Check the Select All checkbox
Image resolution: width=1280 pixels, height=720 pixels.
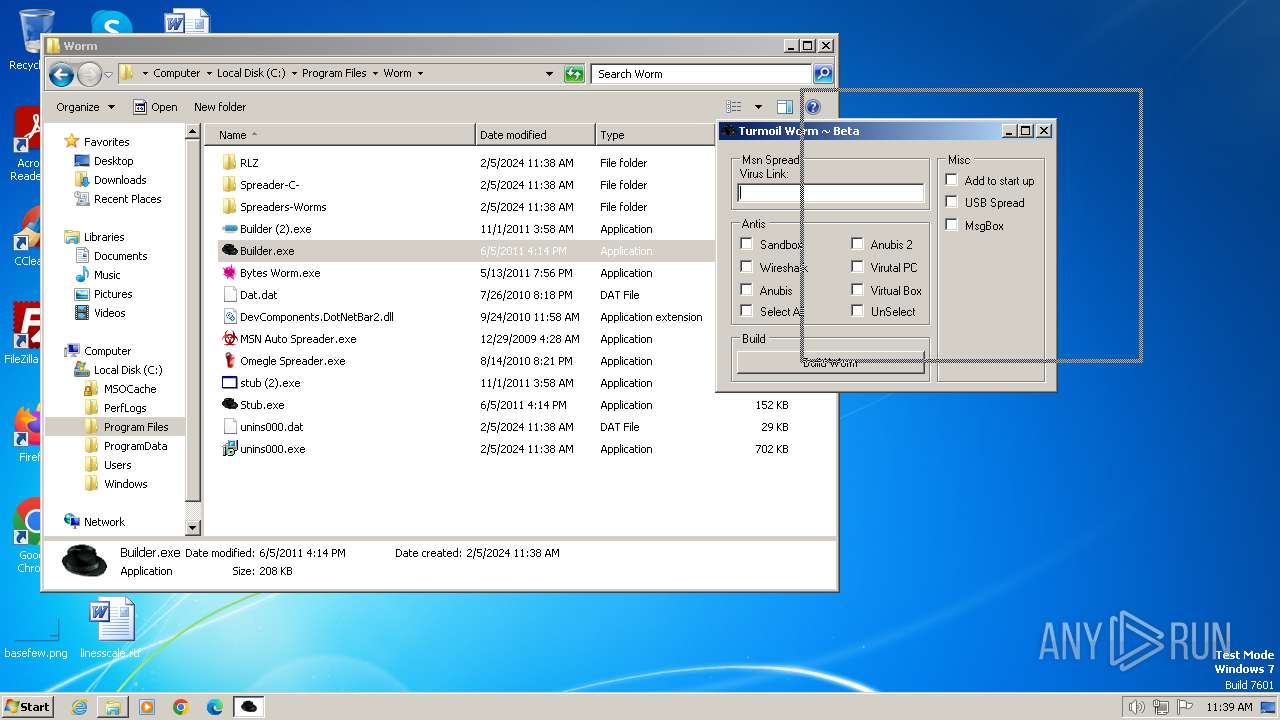pyautogui.click(x=747, y=311)
